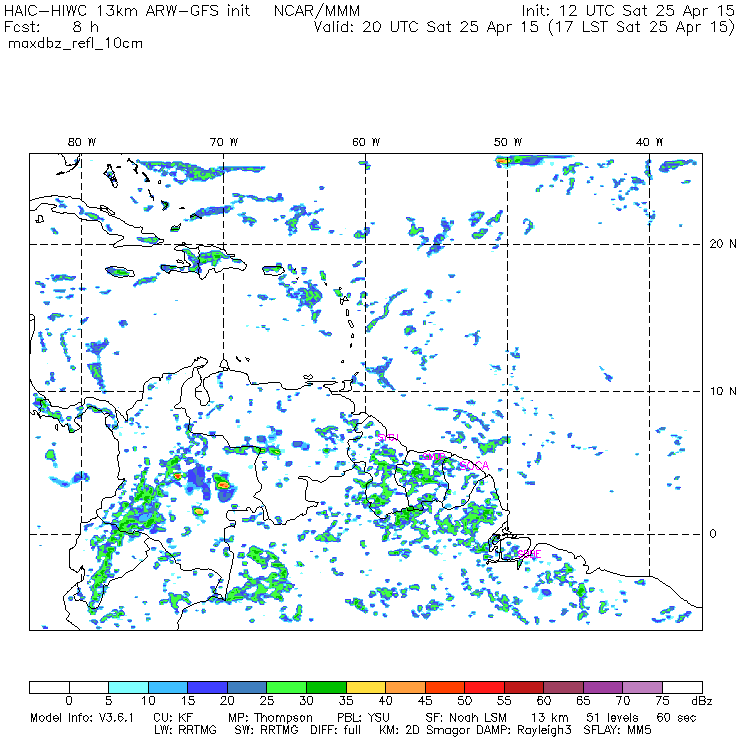Click the dark blue 15–20 dBZ legend swatch
Viewport: 740px width, 740px height.
tap(208, 687)
